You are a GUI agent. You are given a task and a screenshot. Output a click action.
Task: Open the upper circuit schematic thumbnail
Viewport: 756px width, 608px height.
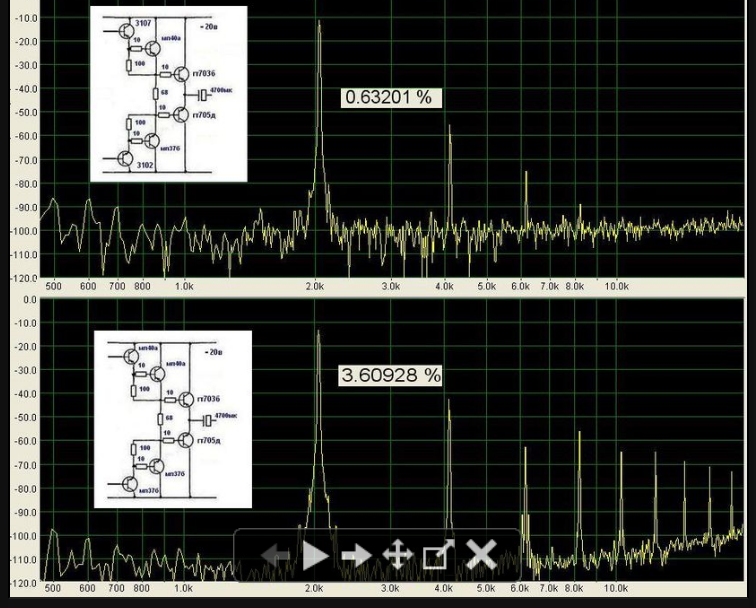(169, 94)
